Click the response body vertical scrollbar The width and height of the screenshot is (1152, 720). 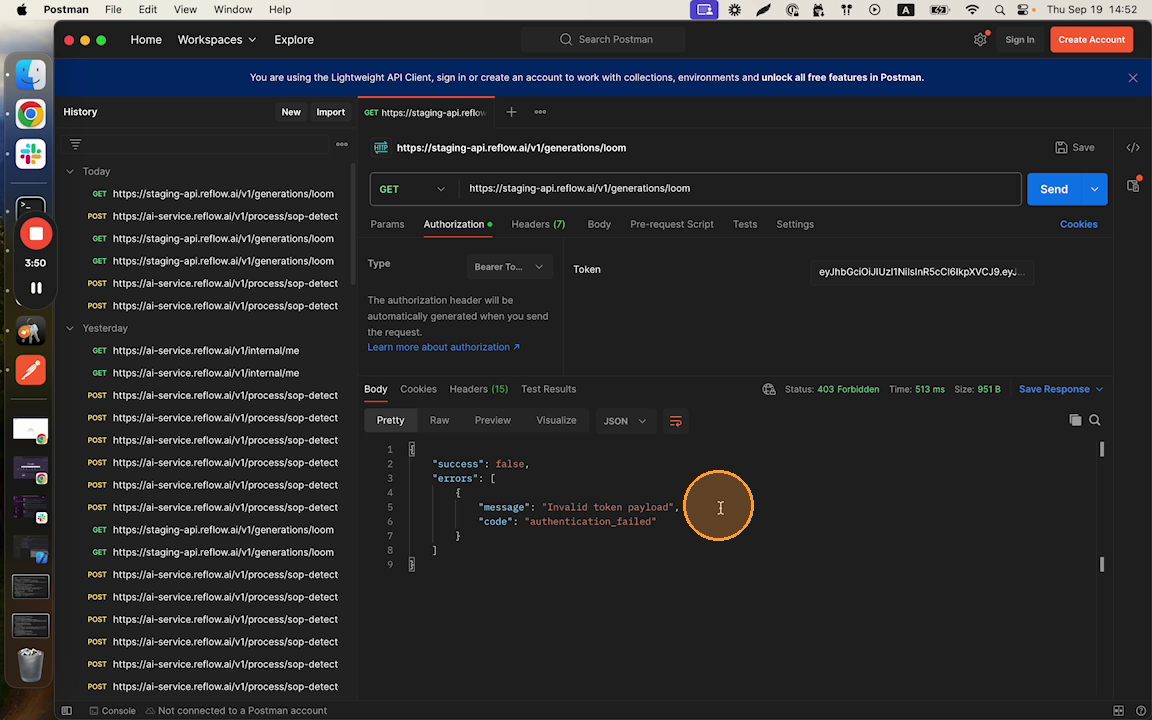1101,506
